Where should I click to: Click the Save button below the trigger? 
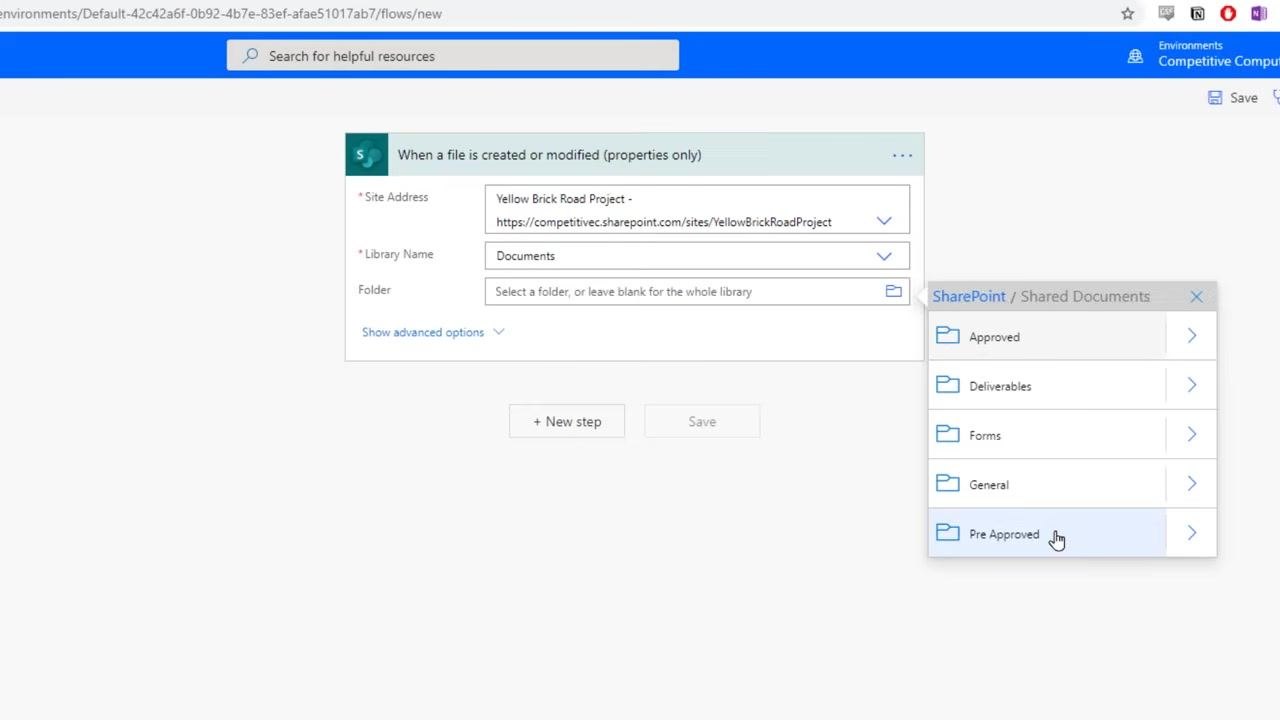click(x=702, y=421)
